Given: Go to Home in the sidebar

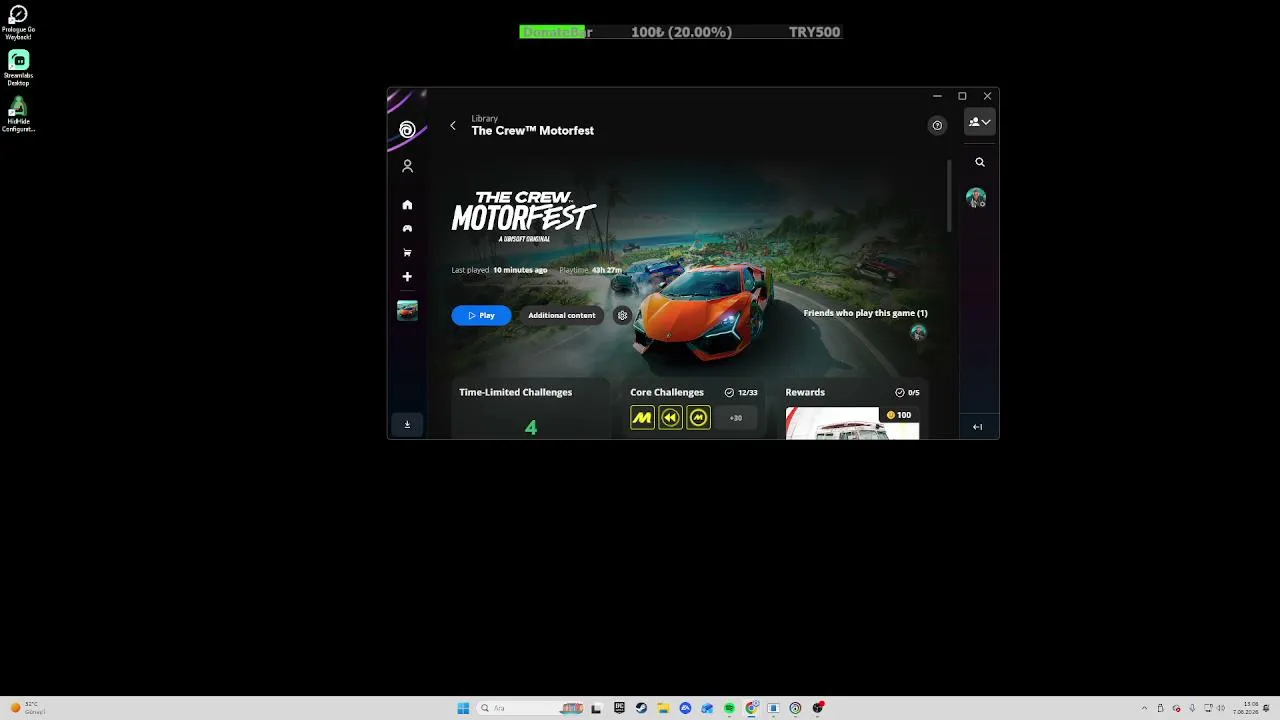Looking at the screenshot, I should click(x=407, y=205).
